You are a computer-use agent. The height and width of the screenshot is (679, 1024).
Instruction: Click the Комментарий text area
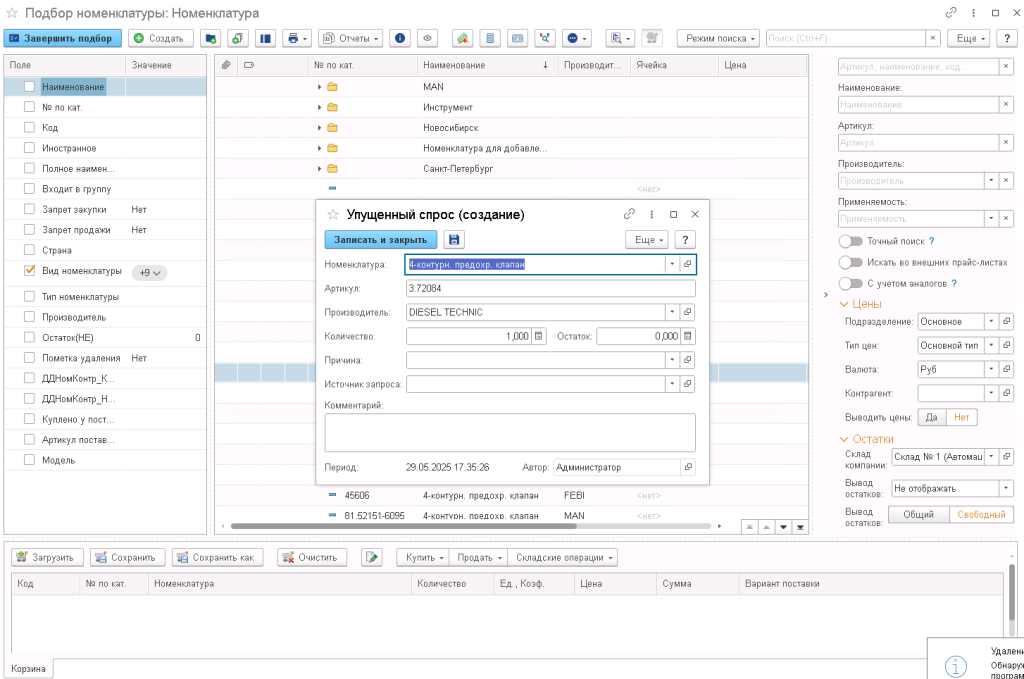(510, 432)
